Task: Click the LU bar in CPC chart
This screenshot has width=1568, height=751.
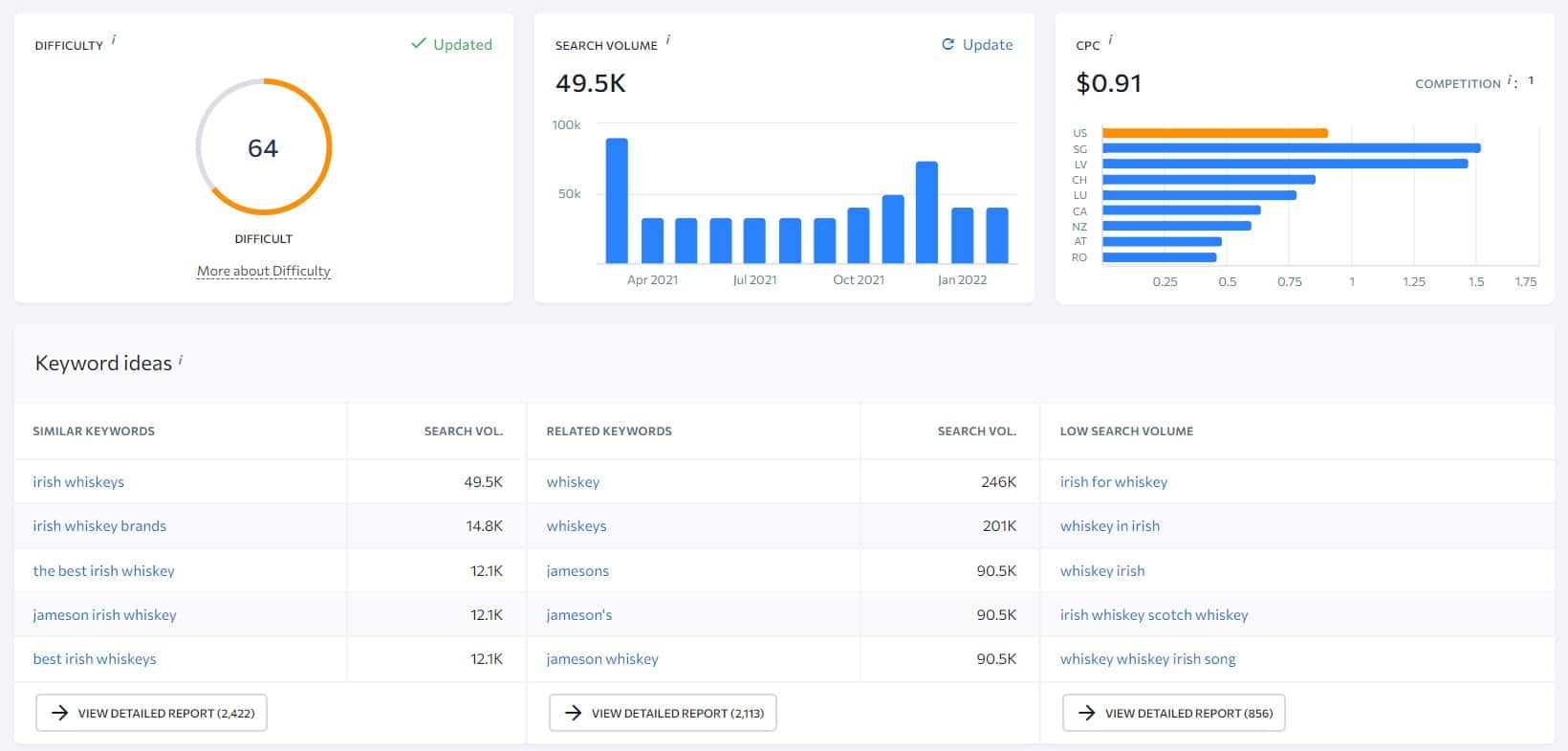Action: click(1199, 195)
